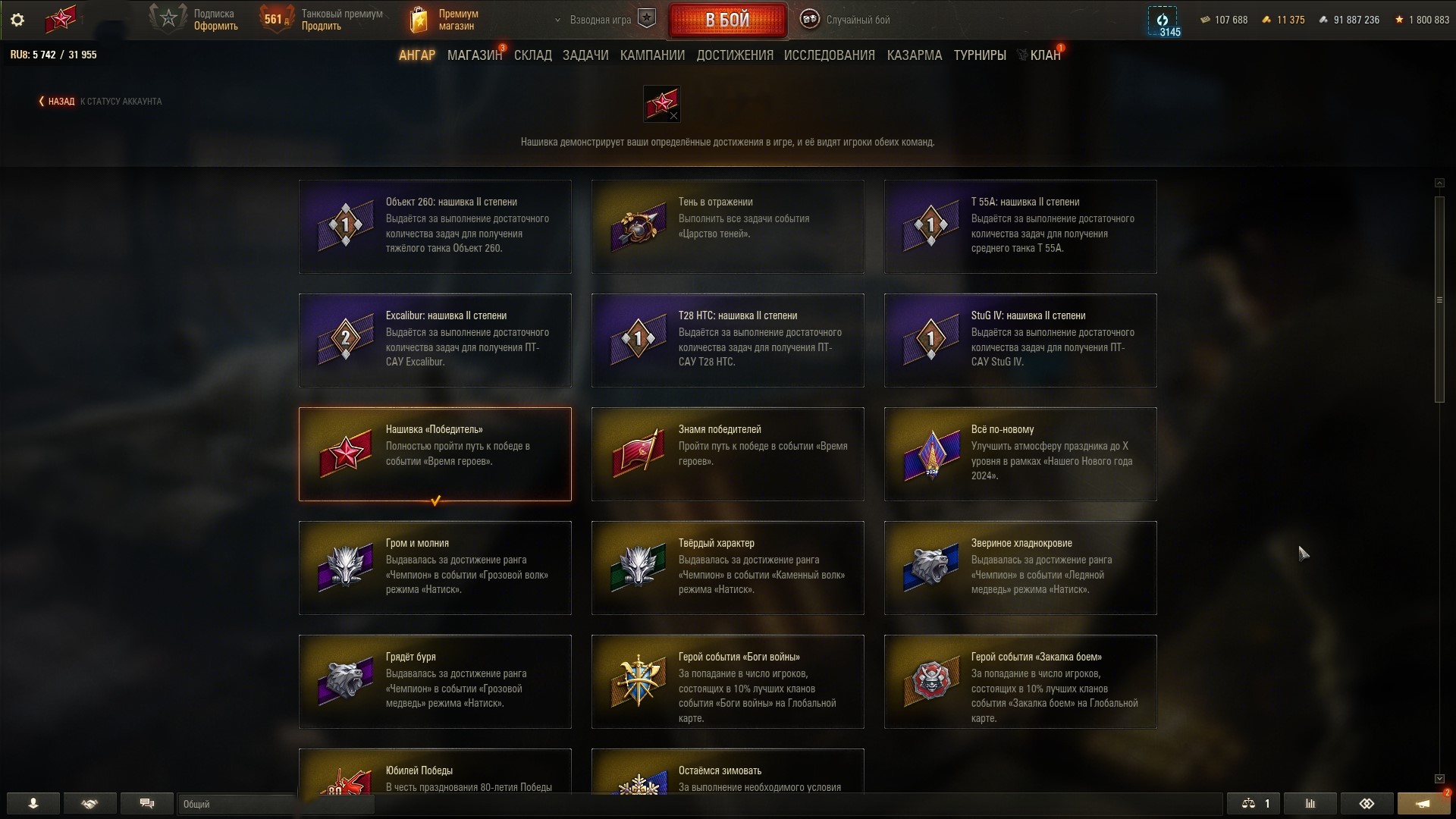
Task: Select the «Знамя победителей» patch
Action: [728, 454]
